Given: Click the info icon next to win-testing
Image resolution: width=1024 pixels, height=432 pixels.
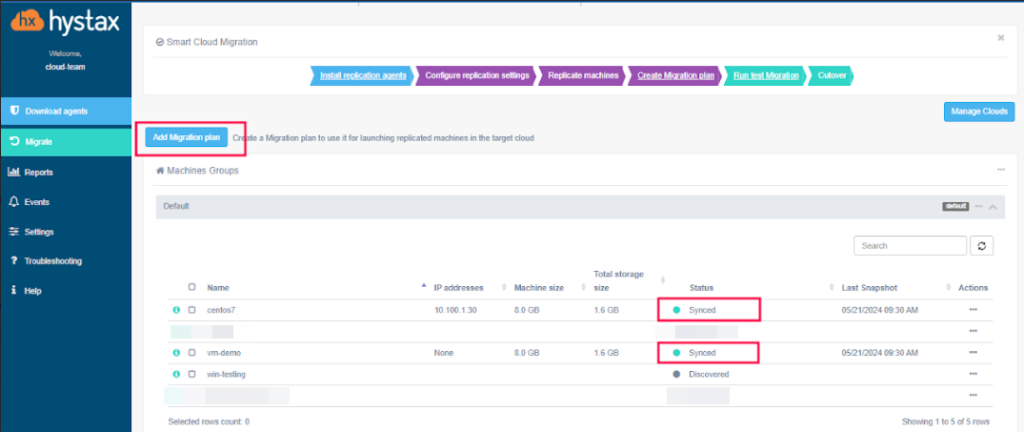Looking at the screenshot, I should 177,374.
